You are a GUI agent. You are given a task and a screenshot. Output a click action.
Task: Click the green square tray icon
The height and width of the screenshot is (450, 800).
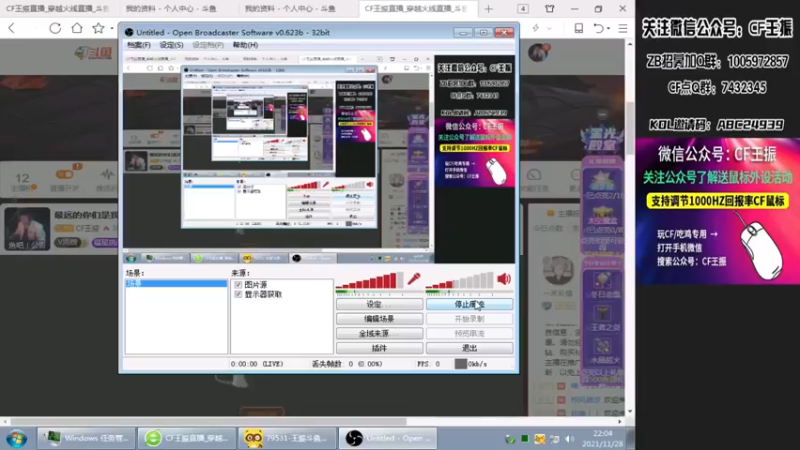(524, 439)
